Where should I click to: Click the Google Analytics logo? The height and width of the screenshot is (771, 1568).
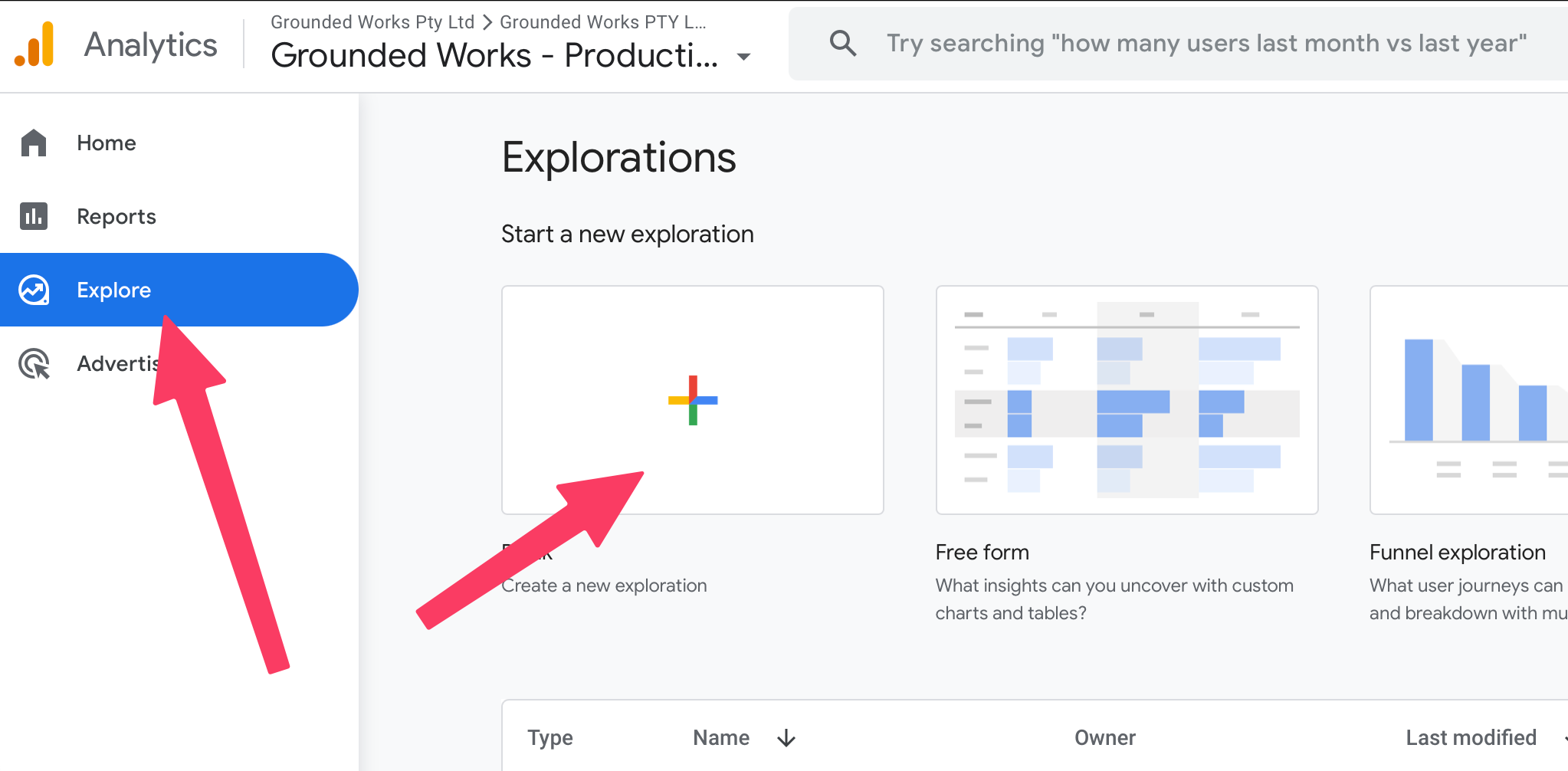(34, 44)
